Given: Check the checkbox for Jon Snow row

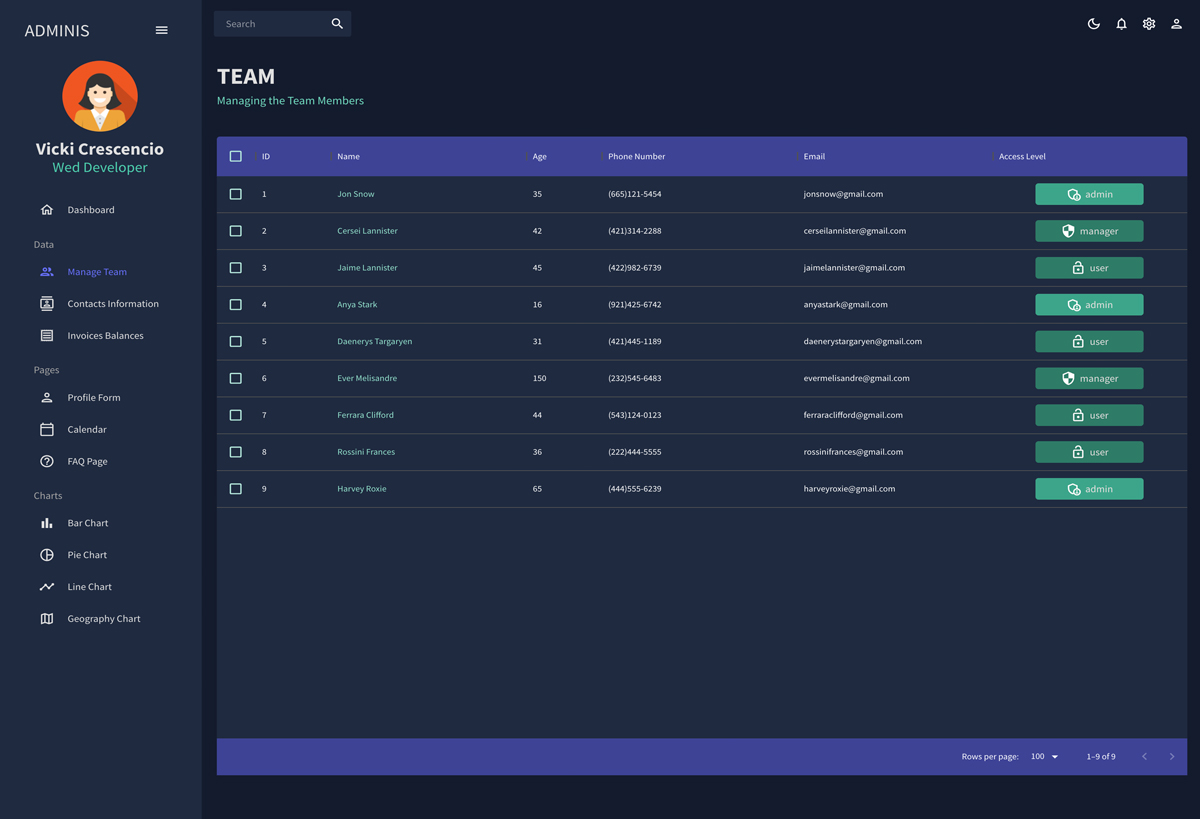Looking at the screenshot, I should pos(236,194).
